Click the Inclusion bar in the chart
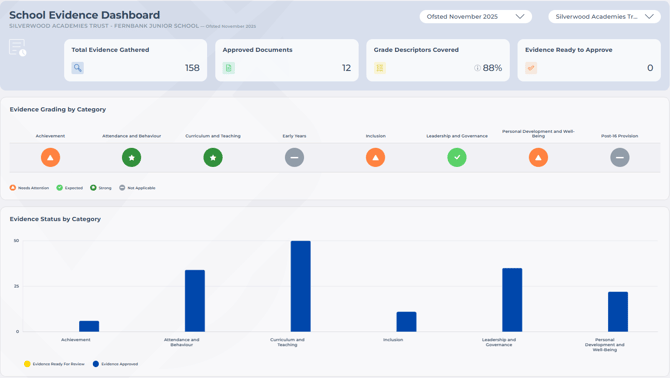 [406, 322]
